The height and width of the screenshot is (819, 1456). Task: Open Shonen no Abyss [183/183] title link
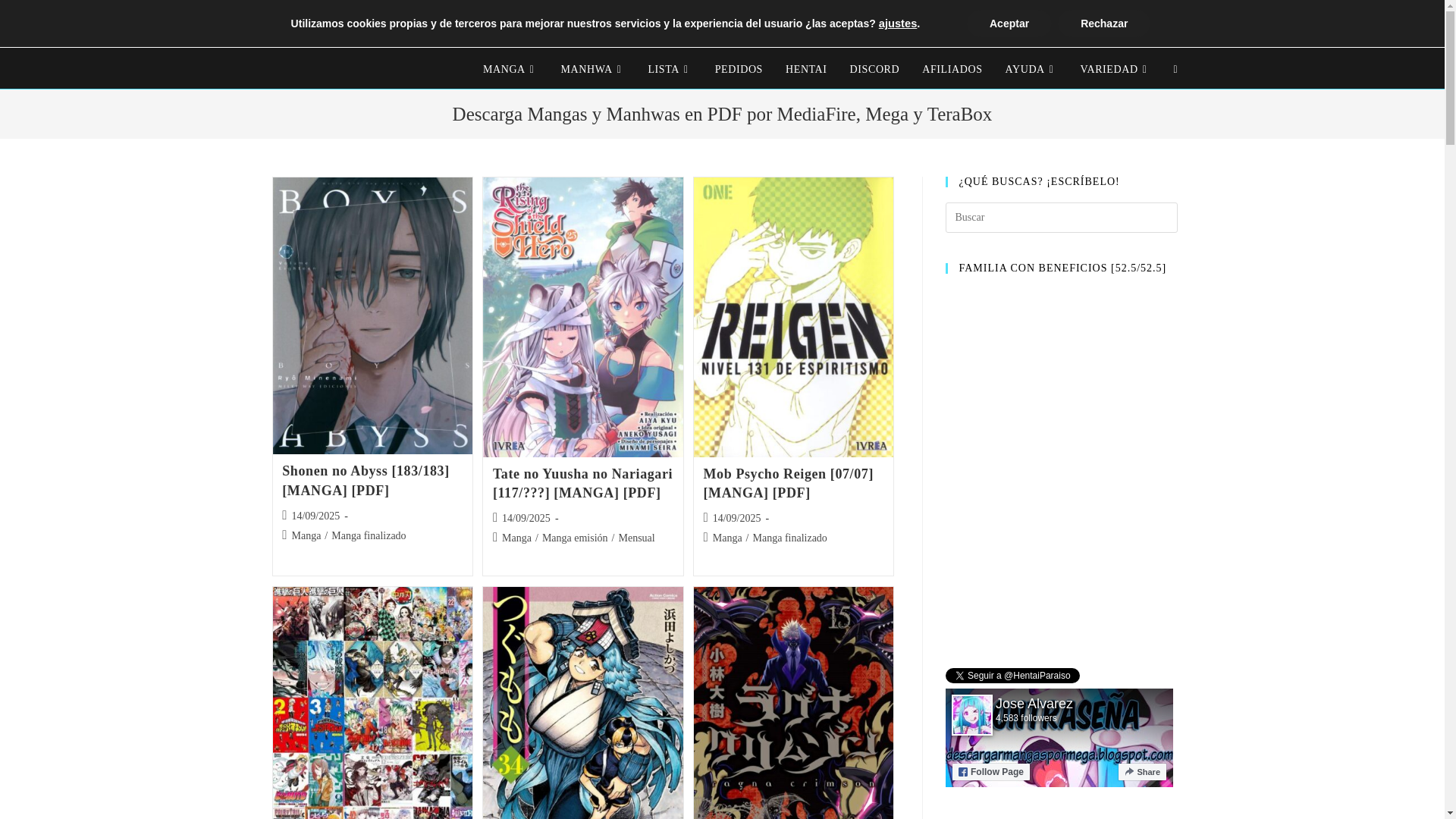point(366,481)
